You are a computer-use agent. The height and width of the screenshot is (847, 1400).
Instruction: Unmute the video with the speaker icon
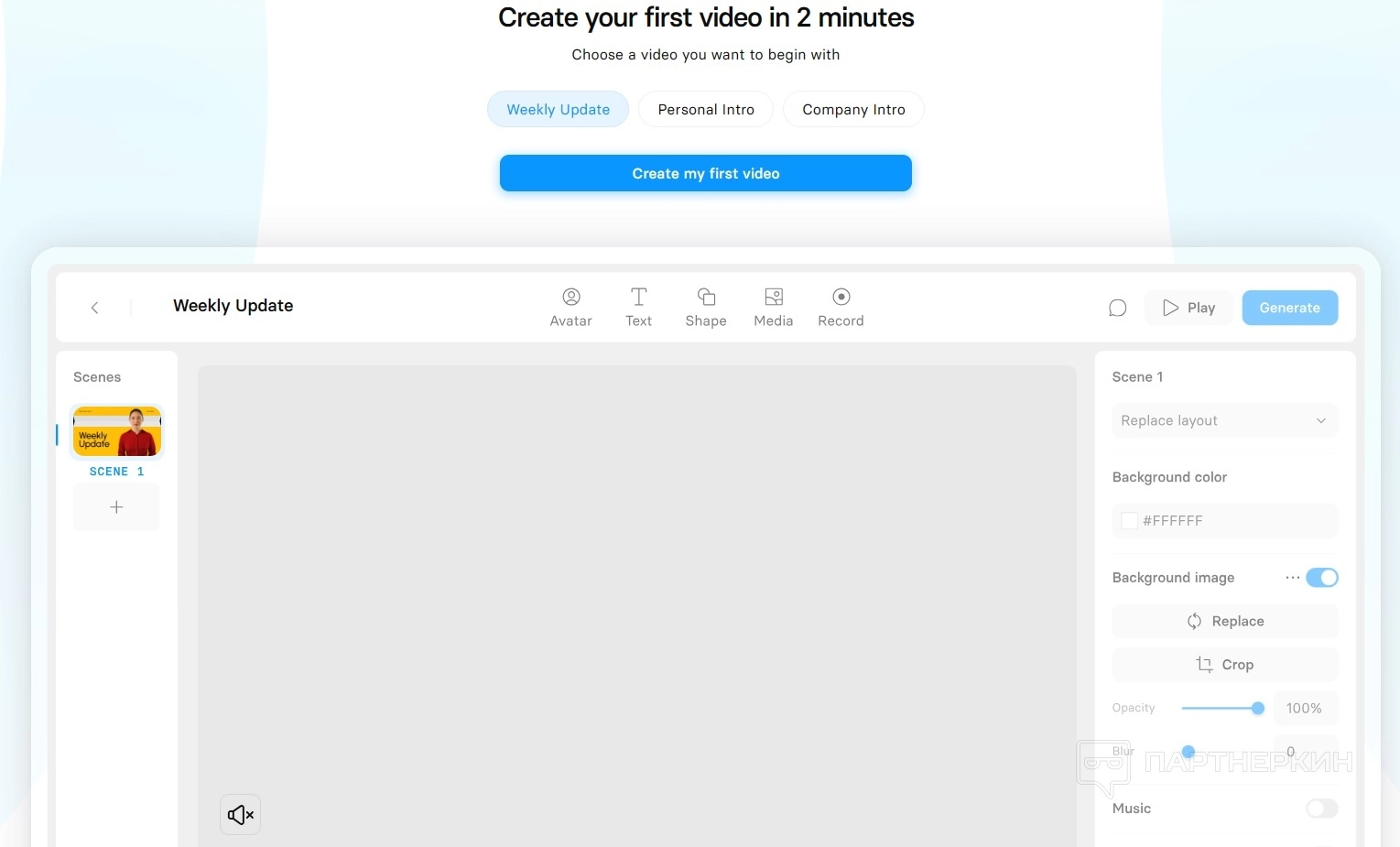tap(241, 814)
